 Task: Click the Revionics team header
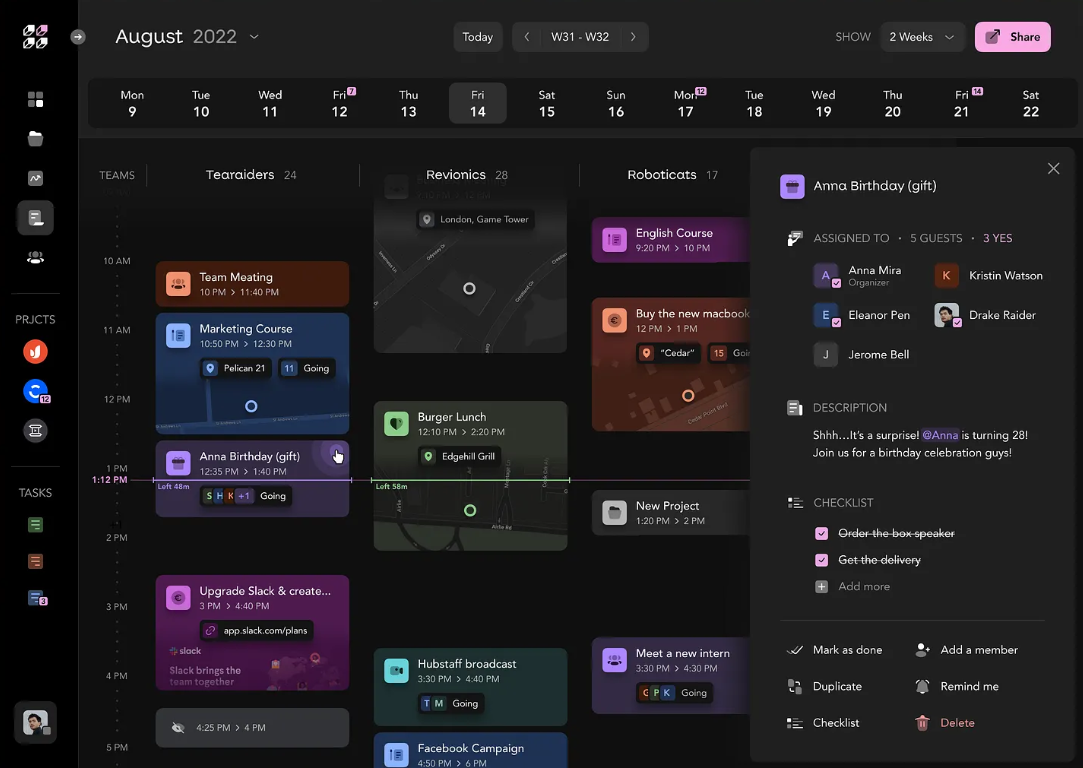click(x=467, y=175)
